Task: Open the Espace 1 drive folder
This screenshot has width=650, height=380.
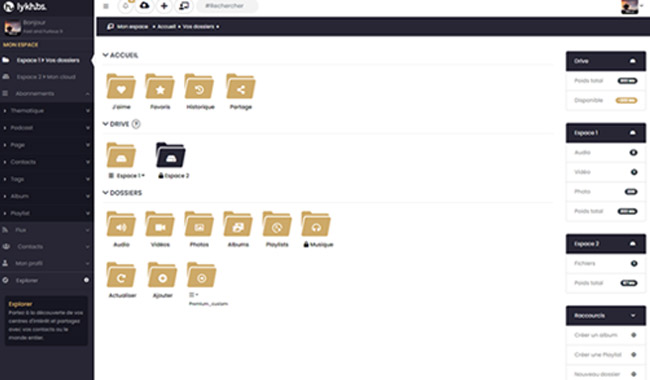Action: coord(121,155)
